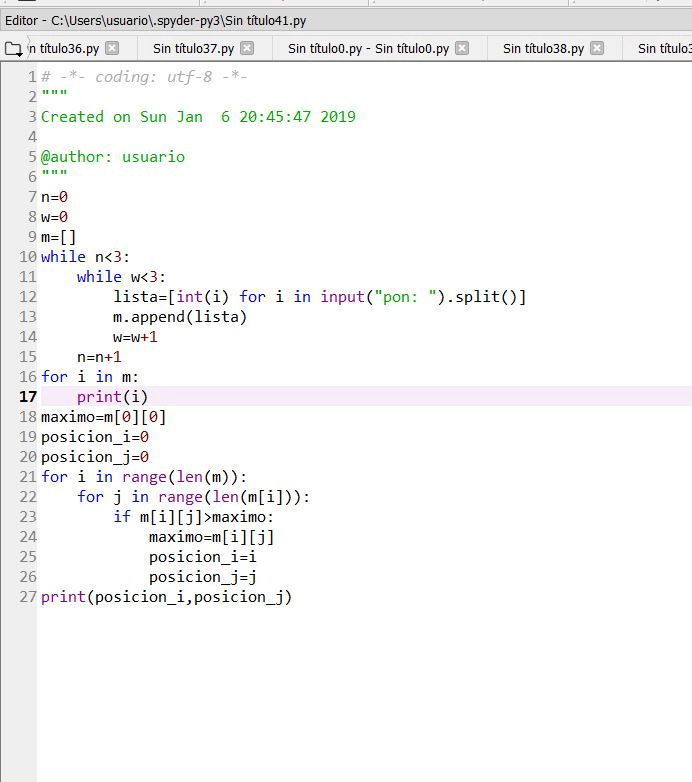This screenshot has height=782, width=692.
Task: Close the Sin título0.py tab
Action: pyautogui.click(x=462, y=48)
